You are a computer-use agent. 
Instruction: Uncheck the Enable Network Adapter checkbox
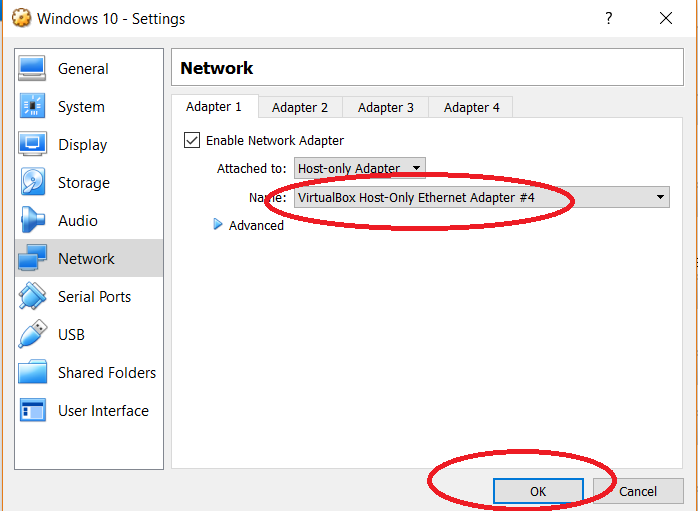[192, 140]
